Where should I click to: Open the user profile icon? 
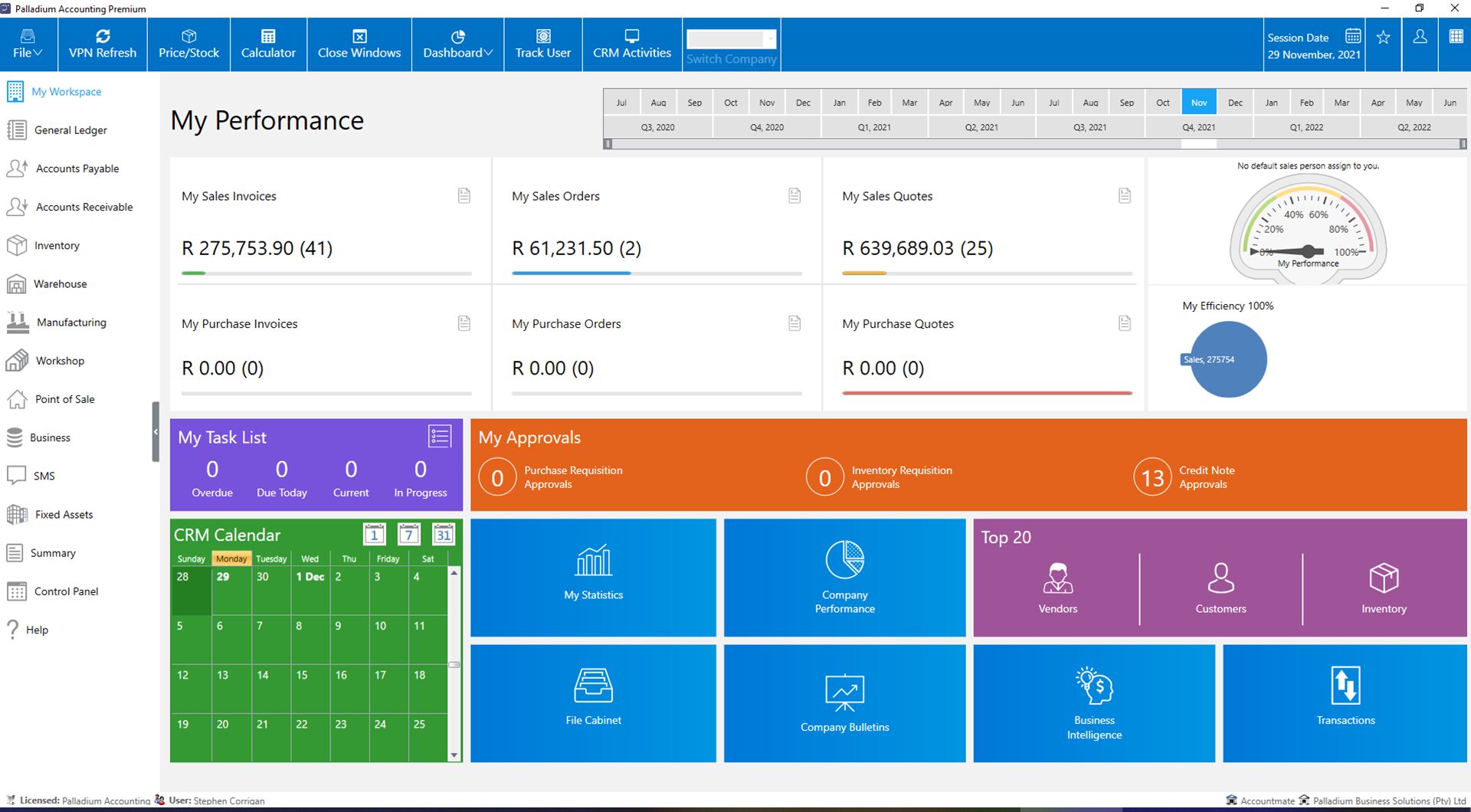click(1420, 37)
